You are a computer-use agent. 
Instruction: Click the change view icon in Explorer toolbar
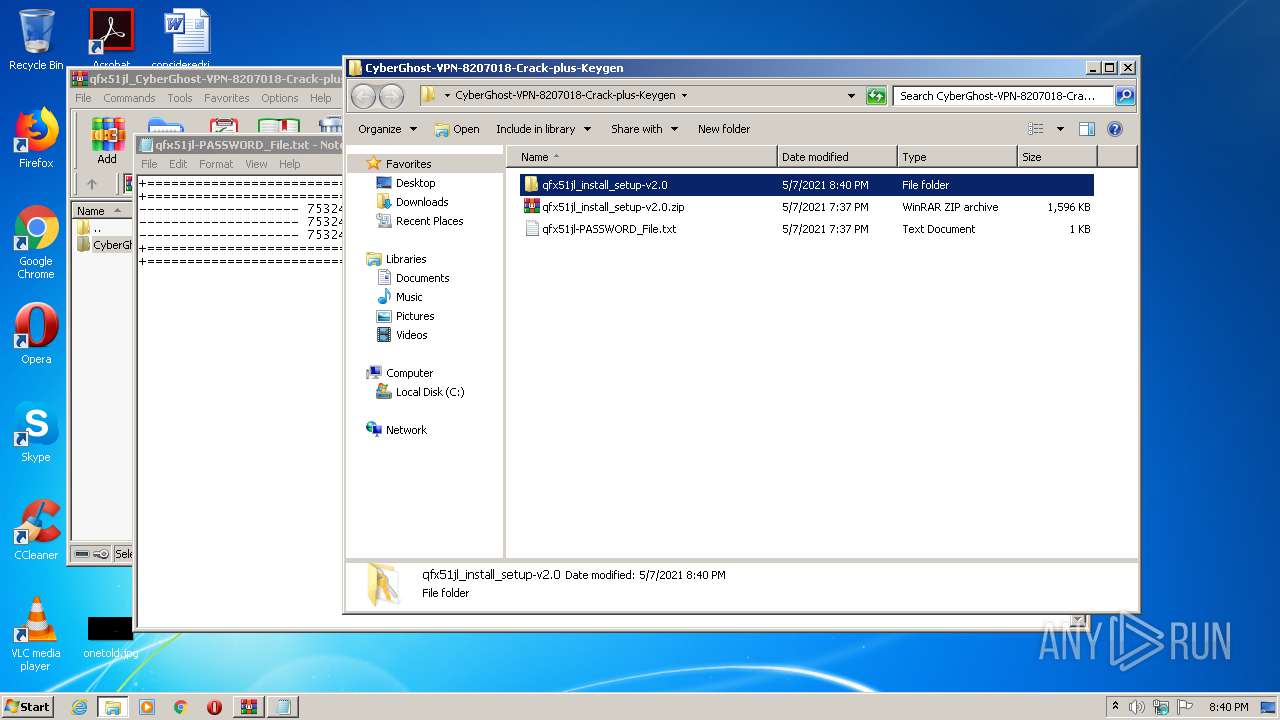point(1036,129)
